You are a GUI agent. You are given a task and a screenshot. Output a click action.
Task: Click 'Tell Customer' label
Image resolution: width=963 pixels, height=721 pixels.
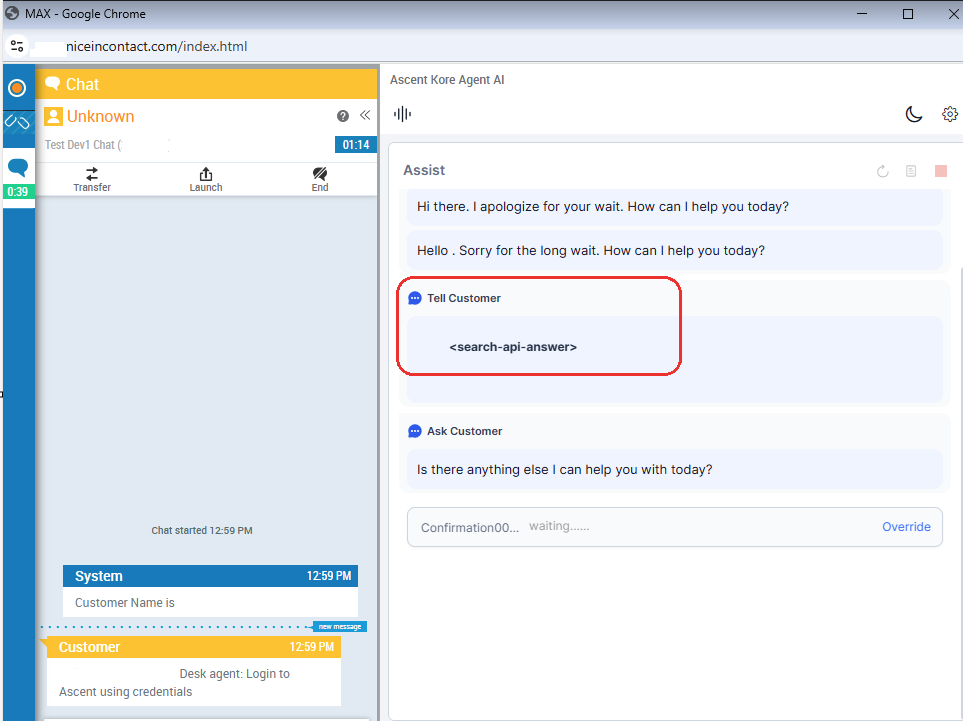[x=464, y=298]
